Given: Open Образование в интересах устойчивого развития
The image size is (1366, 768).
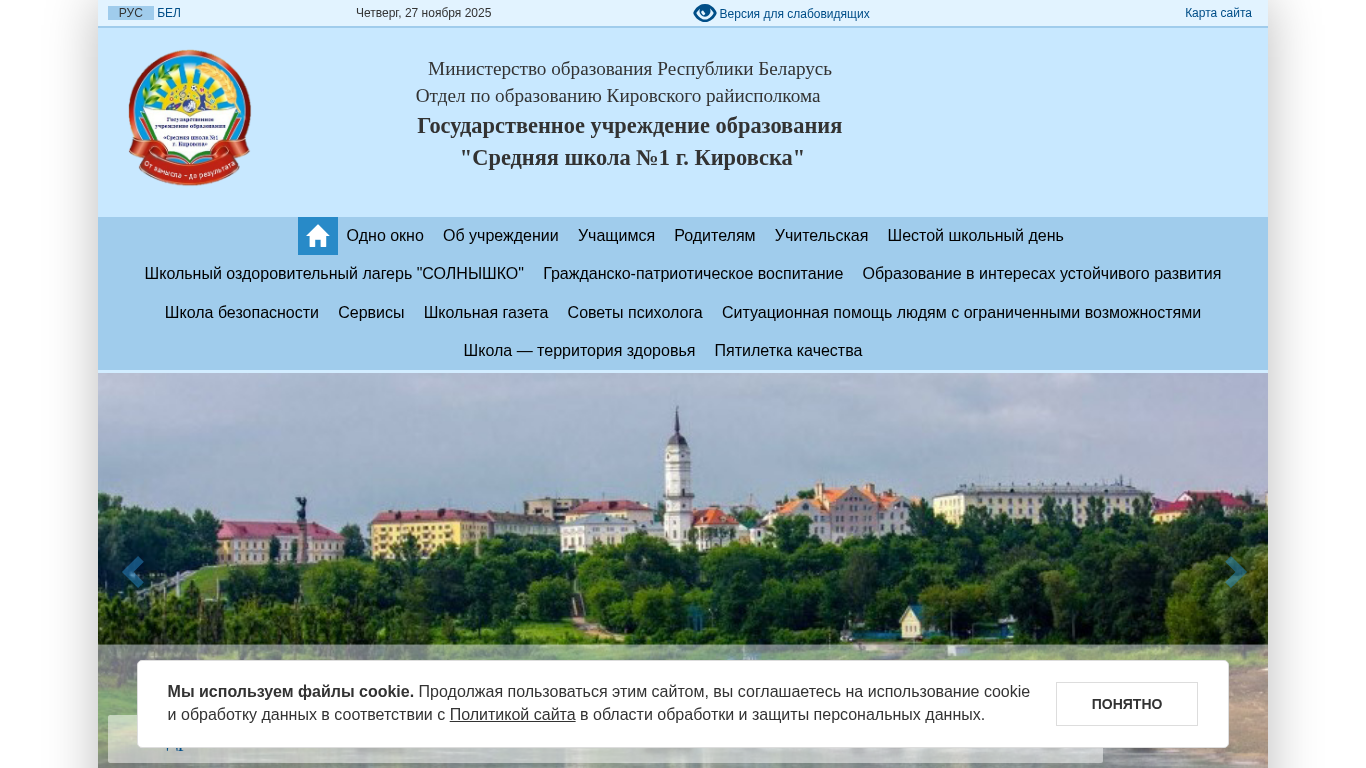Looking at the screenshot, I should 1042,274.
